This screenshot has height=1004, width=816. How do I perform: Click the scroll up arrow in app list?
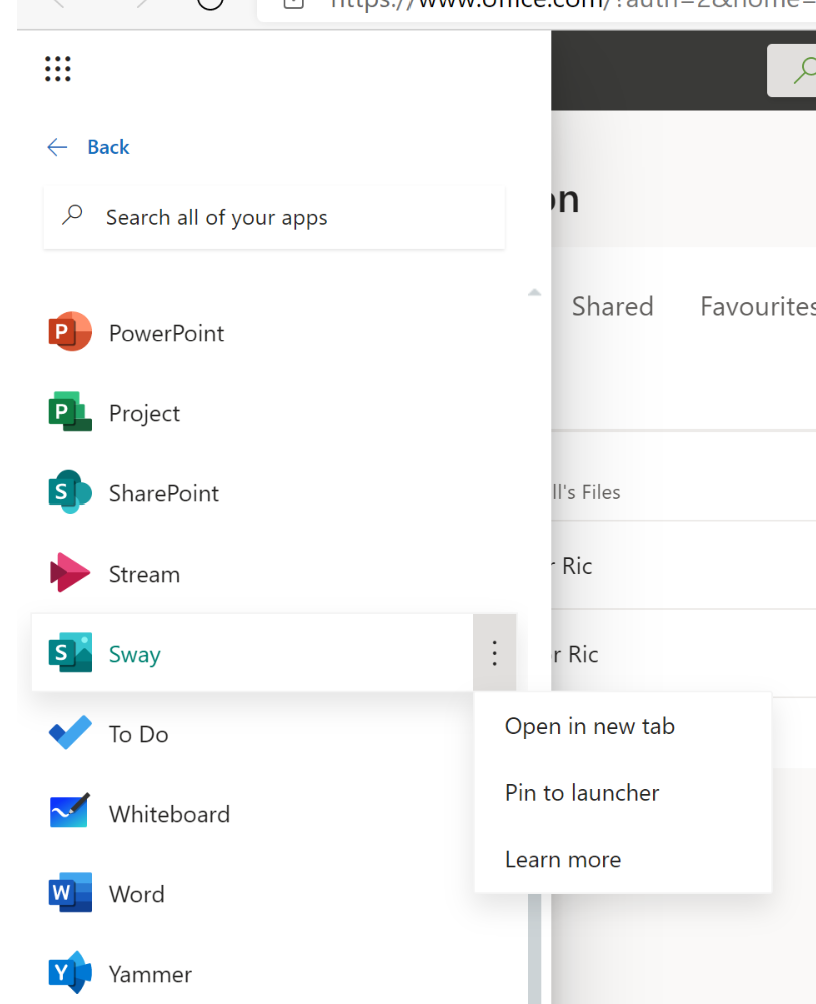coord(534,292)
